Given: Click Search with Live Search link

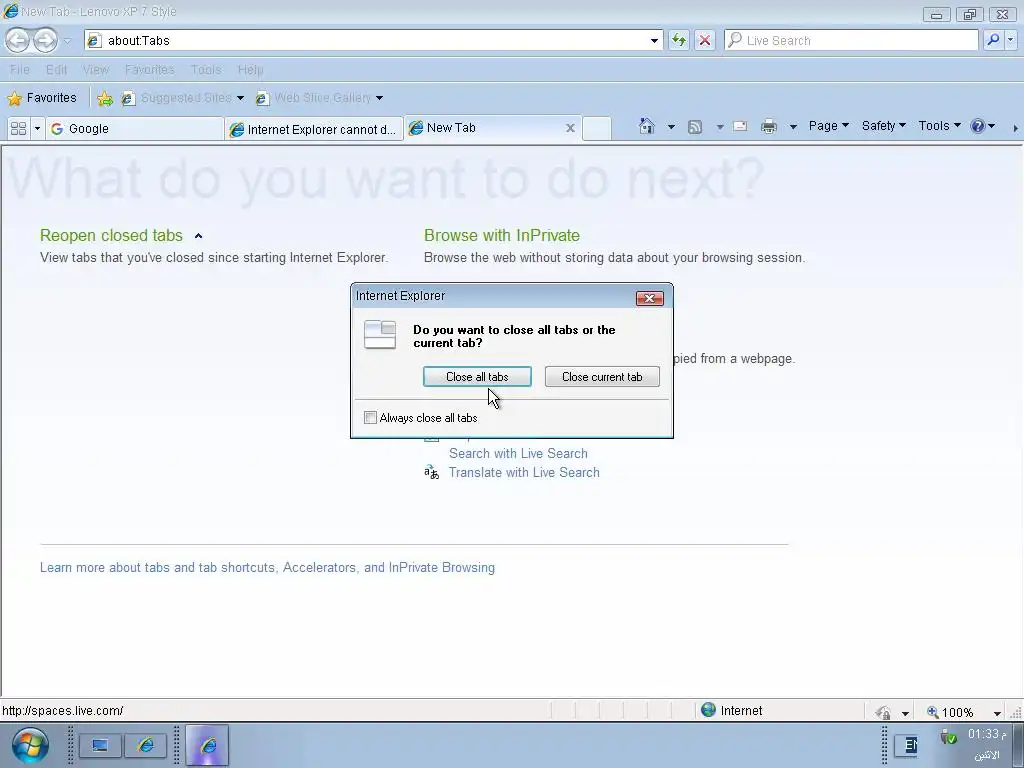Looking at the screenshot, I should click(518, 453).
